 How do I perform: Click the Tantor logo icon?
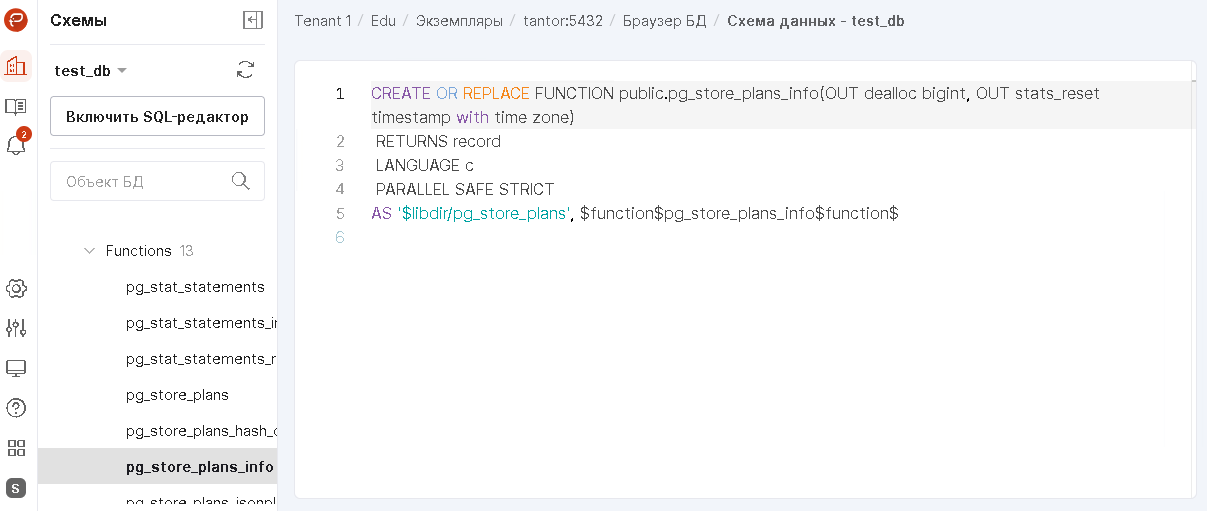(16, 21)
